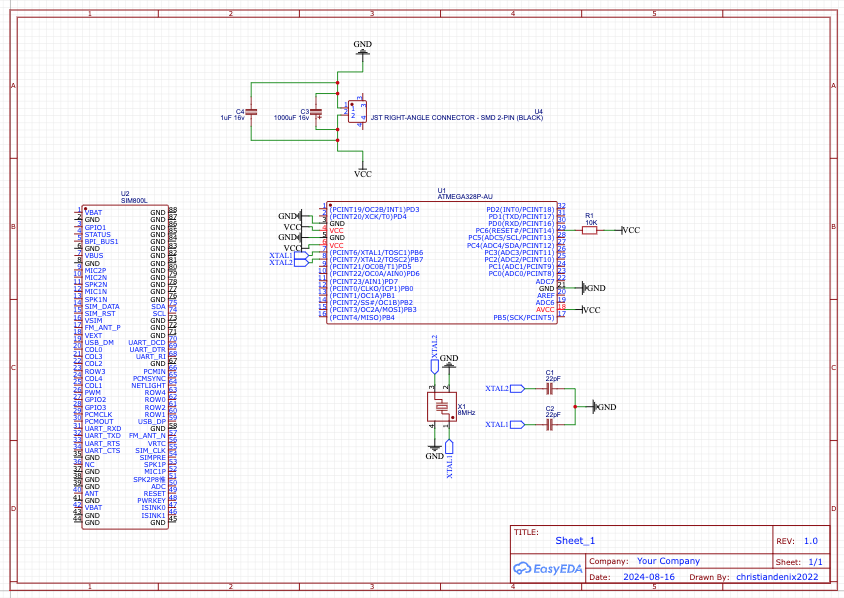Image resolution: width=844 pixels, height=598 pixels.
Task: Select the Your Company field
Action: pyautogui.click(x=668, y=561)
